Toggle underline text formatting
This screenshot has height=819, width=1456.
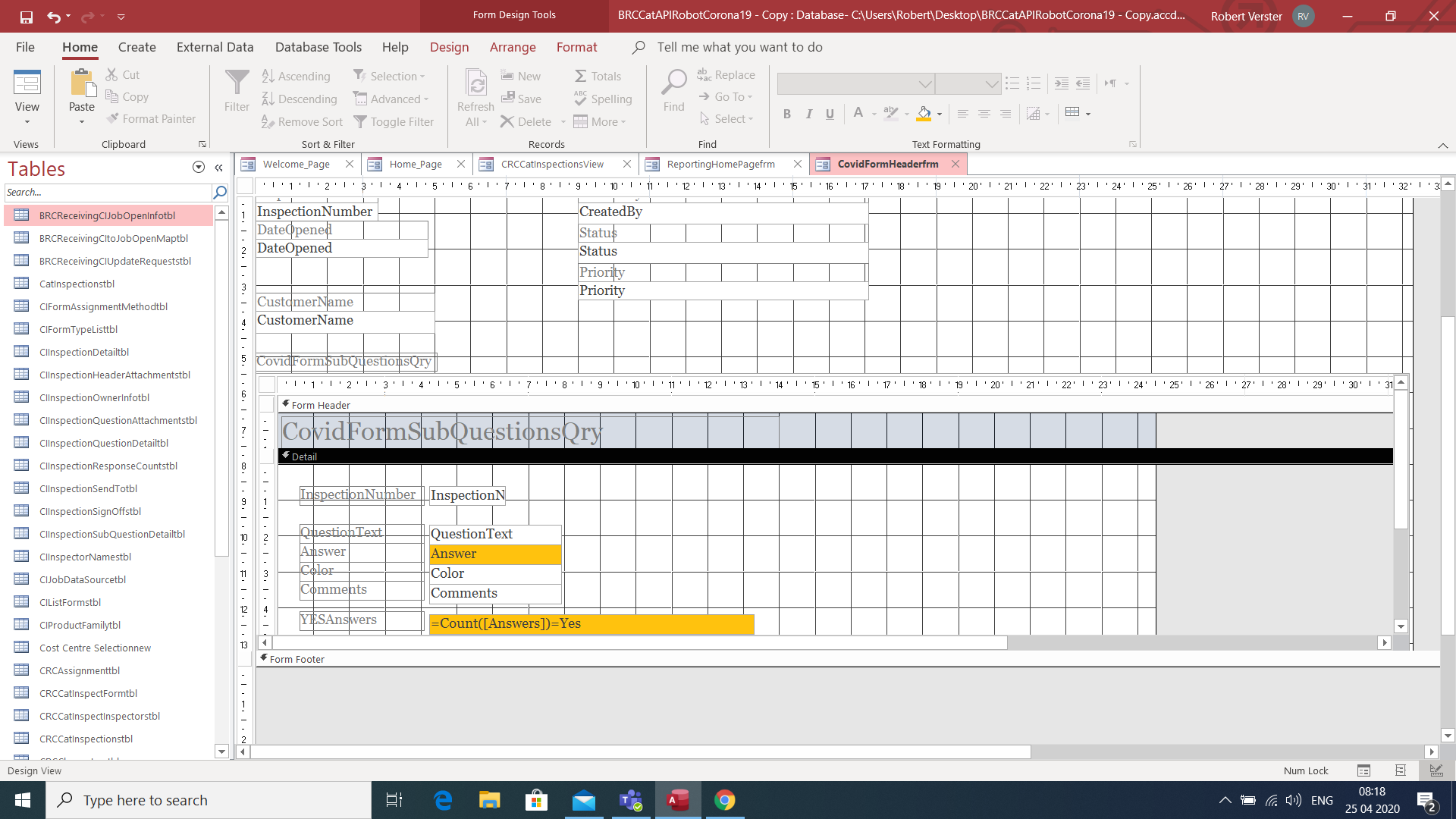click(830, 114)
